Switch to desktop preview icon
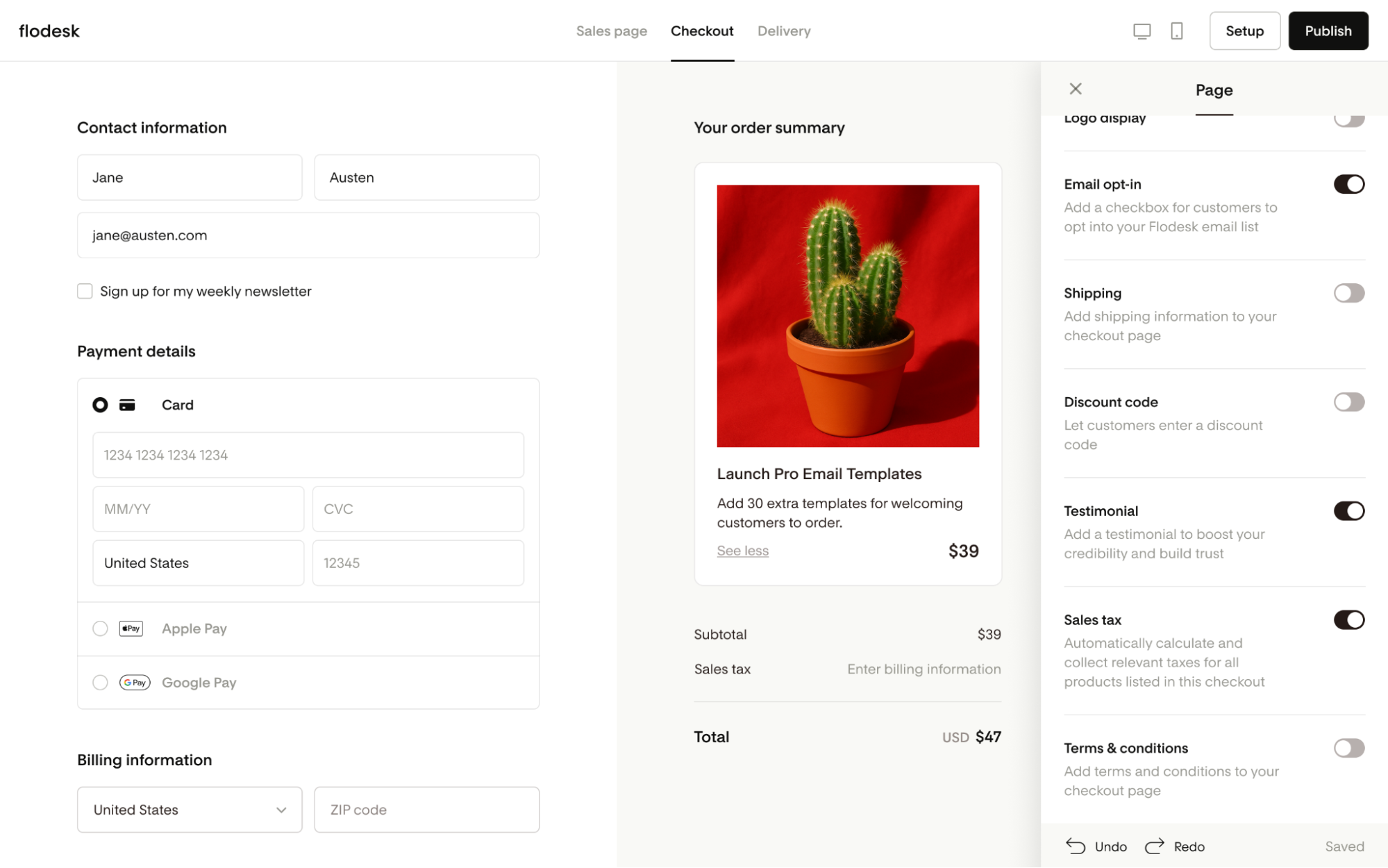This screenshot has width=1388, height=868. coord(1142,31)
